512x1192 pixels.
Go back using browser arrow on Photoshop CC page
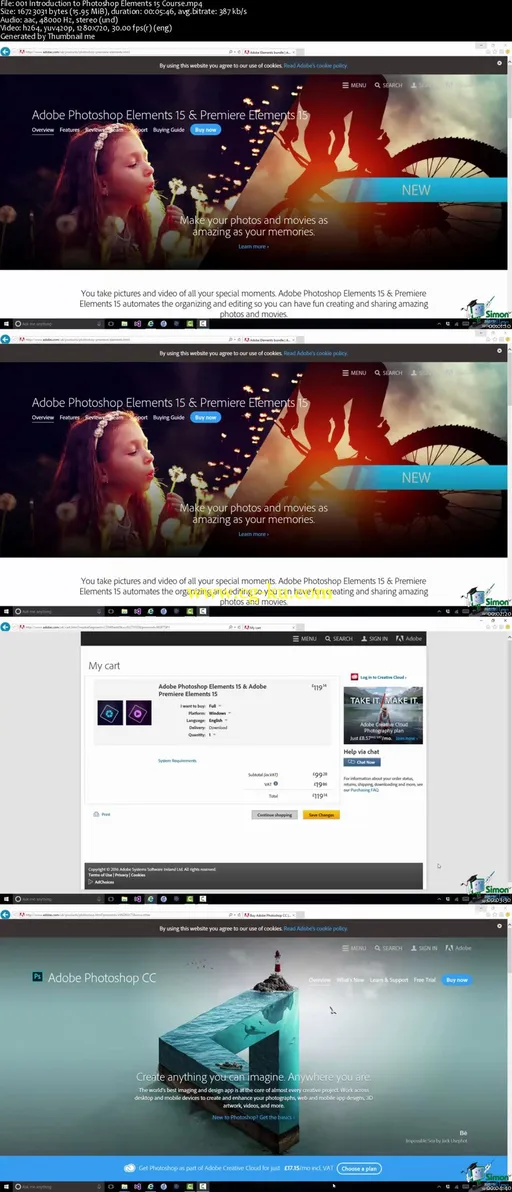[5, 914]
